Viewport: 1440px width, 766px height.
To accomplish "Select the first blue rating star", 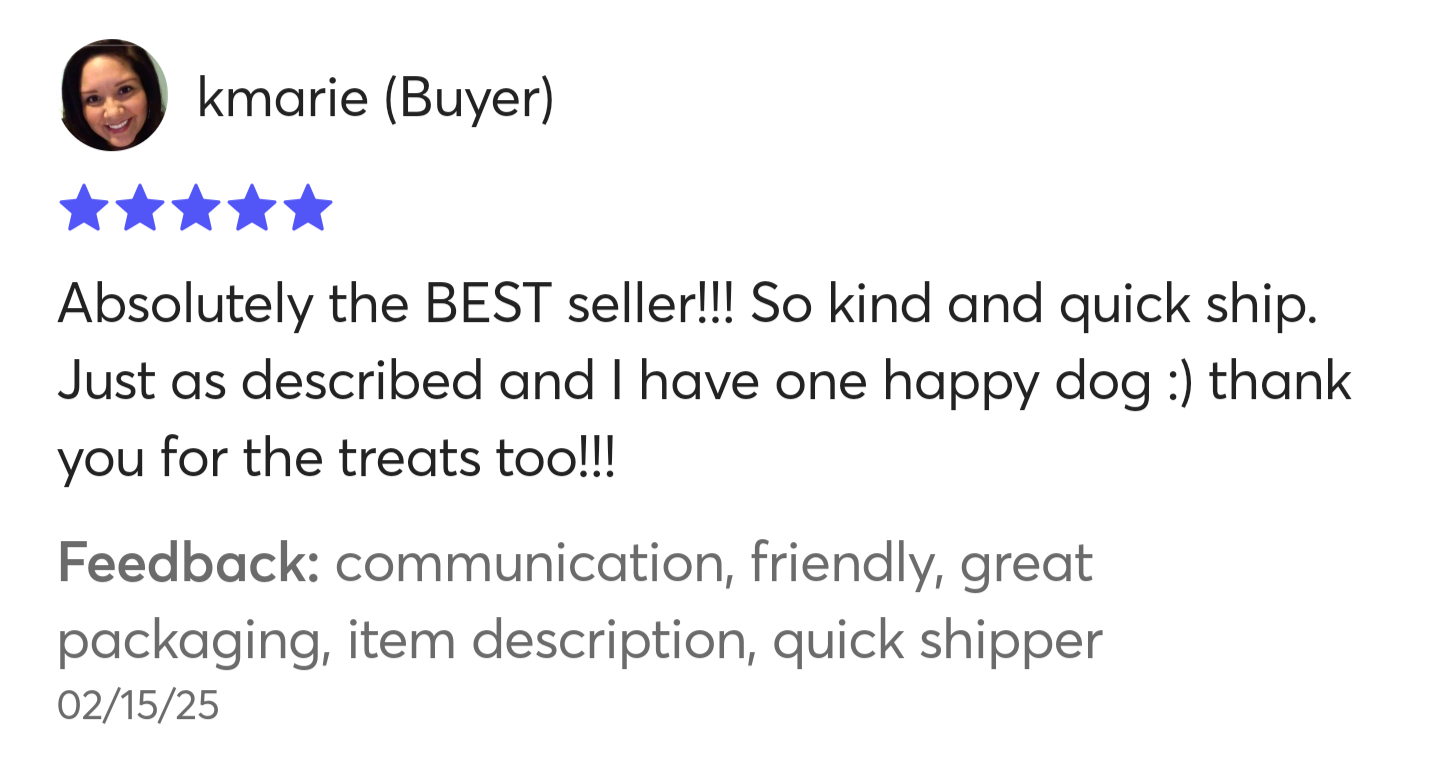I will point(82,207).
